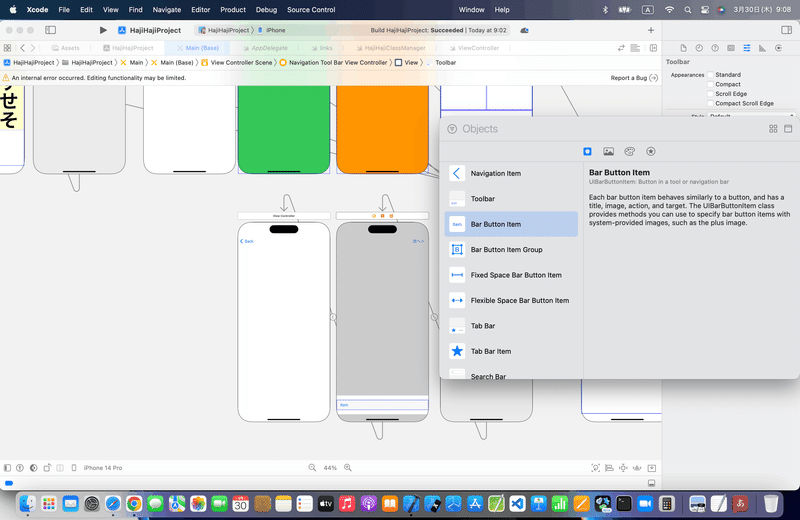Open the Size inspector
This screenshot has height=520, width=800.
tap(762, 48)
